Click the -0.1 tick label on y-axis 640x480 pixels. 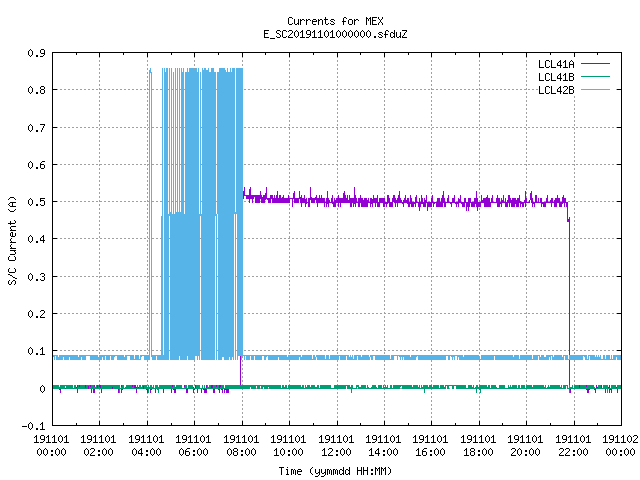(33, 426)
